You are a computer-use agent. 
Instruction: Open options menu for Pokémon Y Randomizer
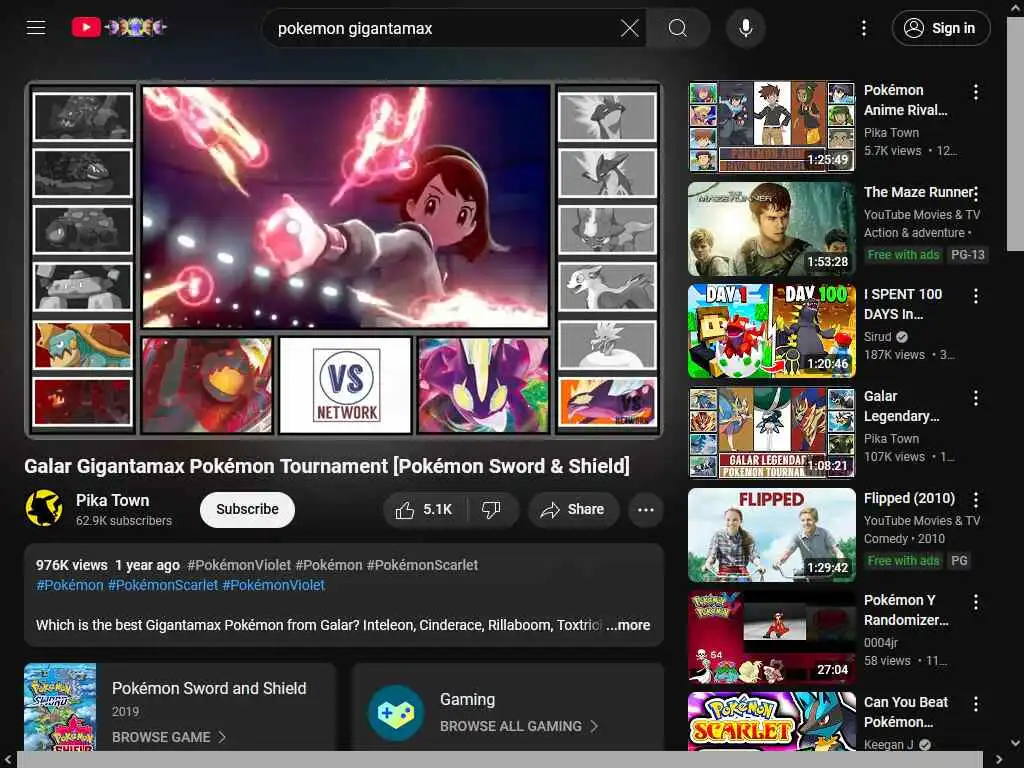tap(976, 602)
